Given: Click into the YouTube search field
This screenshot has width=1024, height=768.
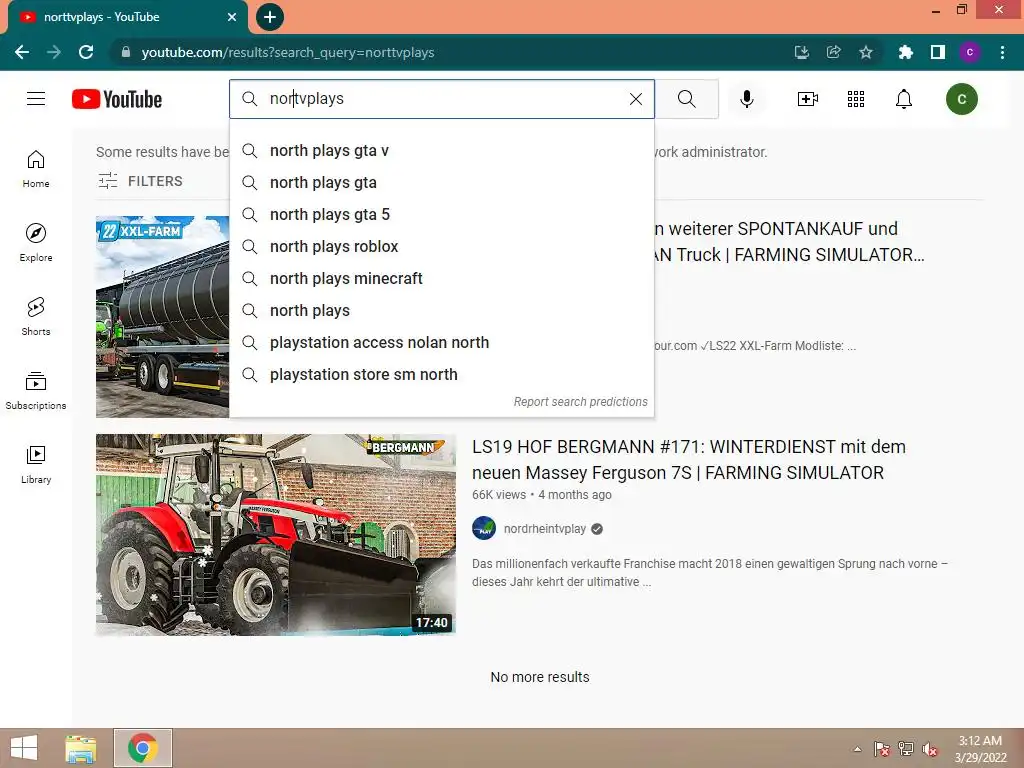Looking at the screenshot, I should tap(441, 99).
